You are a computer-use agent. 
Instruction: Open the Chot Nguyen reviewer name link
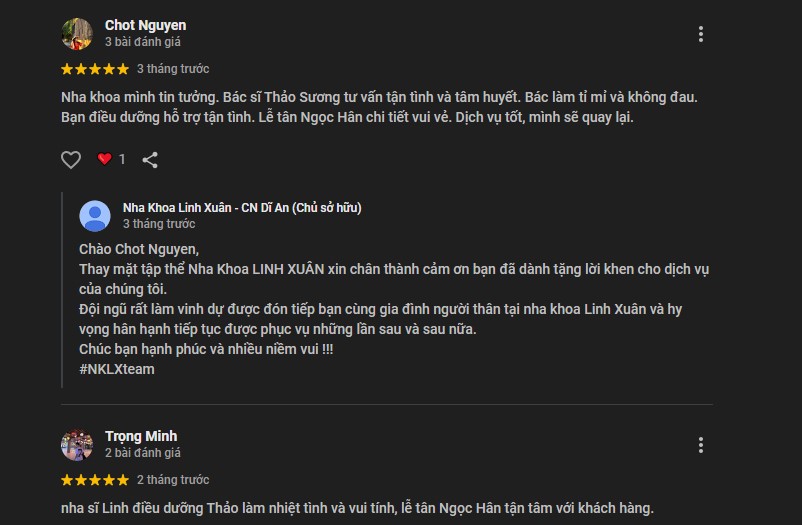click(x=145, y=25)
